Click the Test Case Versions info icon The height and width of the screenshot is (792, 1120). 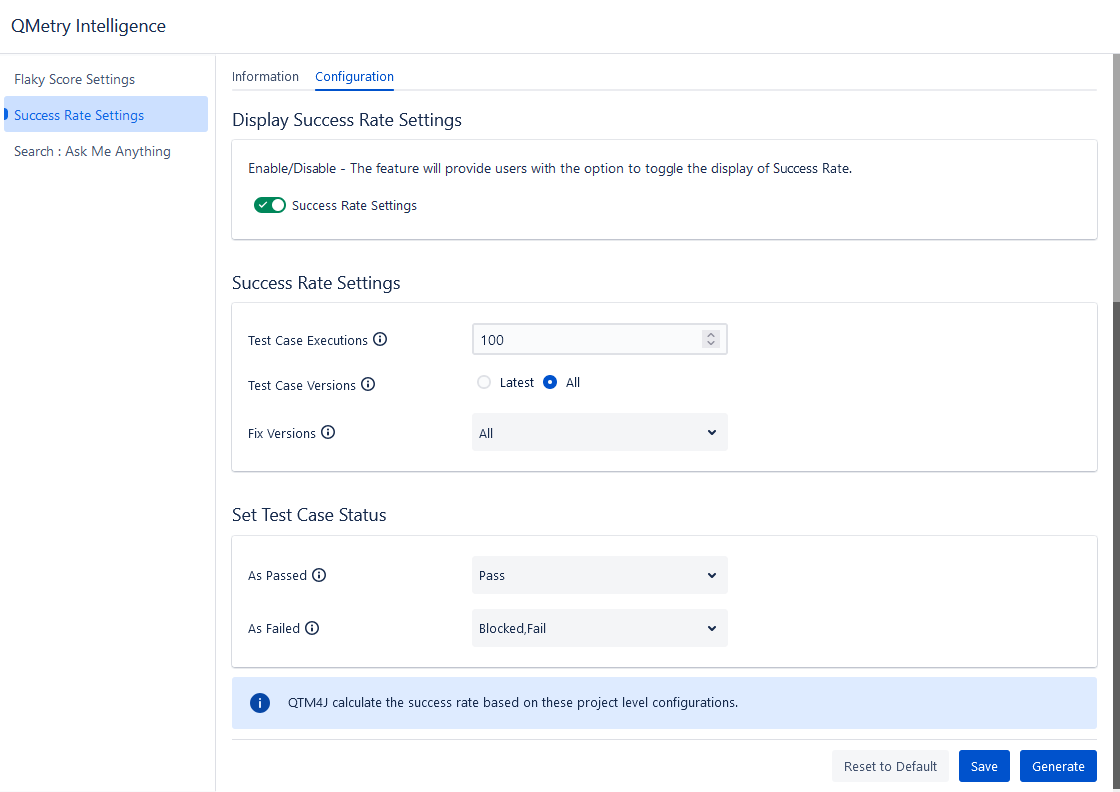click(368, 384)
